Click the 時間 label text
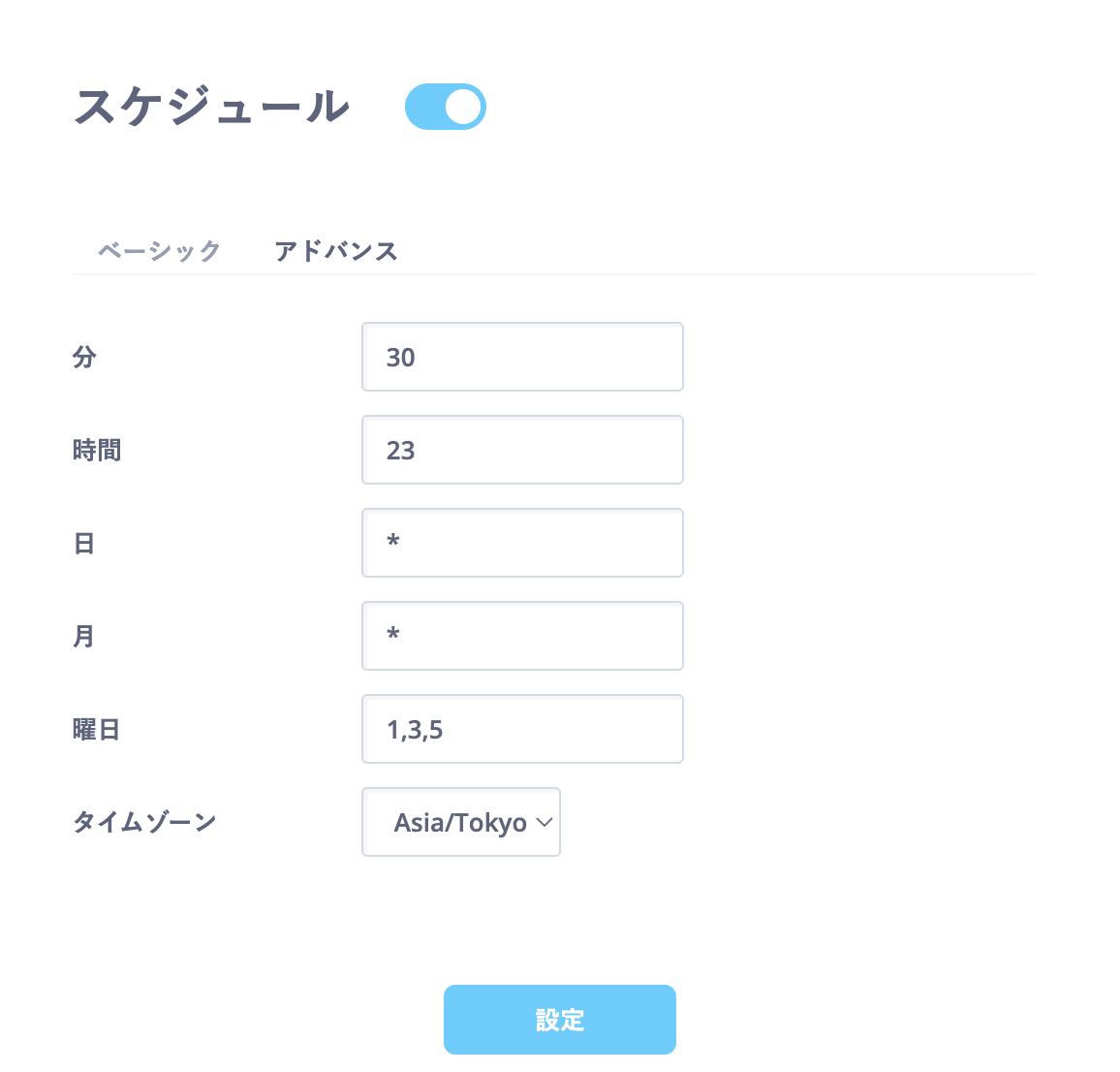The image size is (1120, 1072). pyautogui.click(x=96, y=450)
